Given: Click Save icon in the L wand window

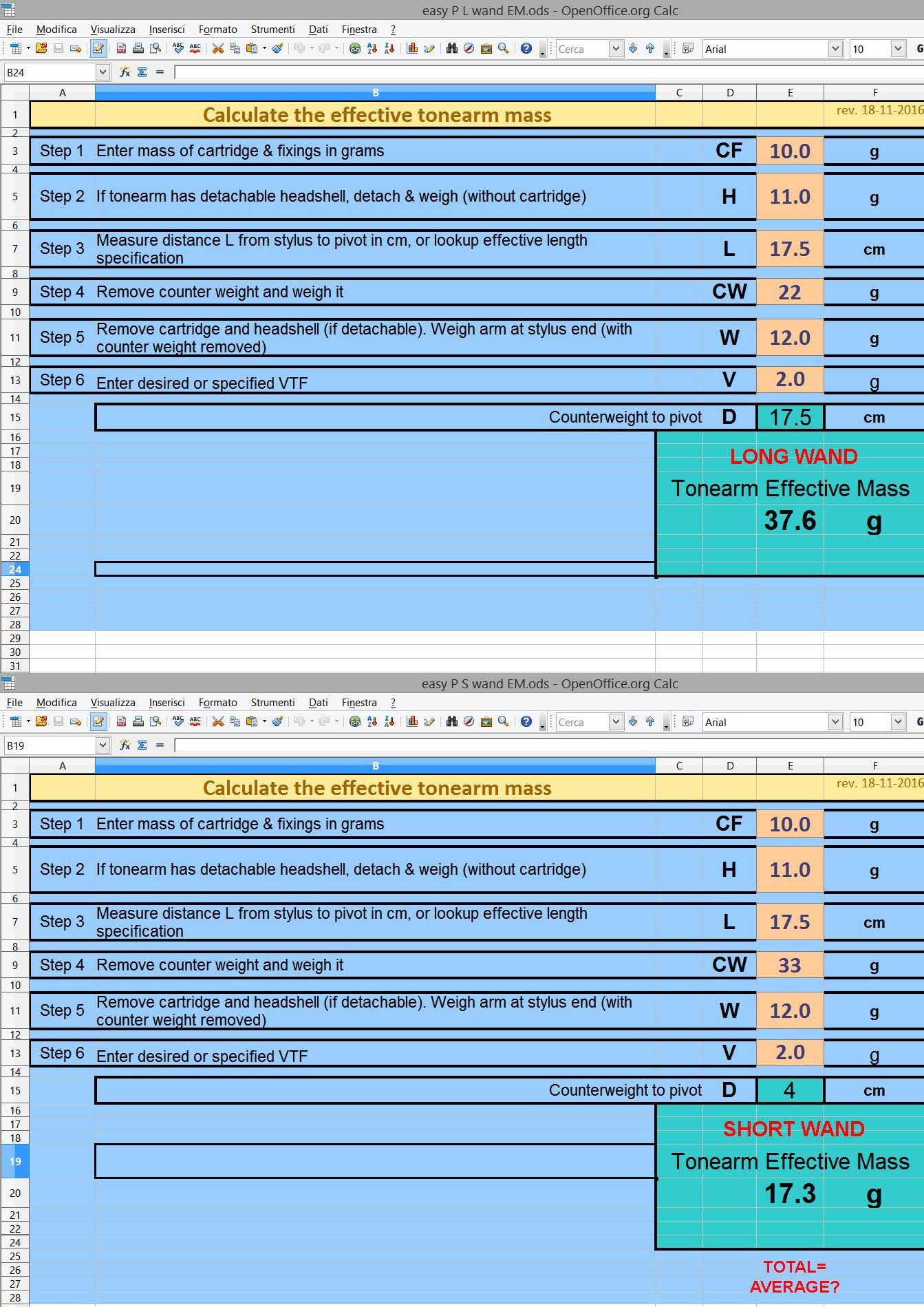Looking at the screenshot, I should point(58,49).
